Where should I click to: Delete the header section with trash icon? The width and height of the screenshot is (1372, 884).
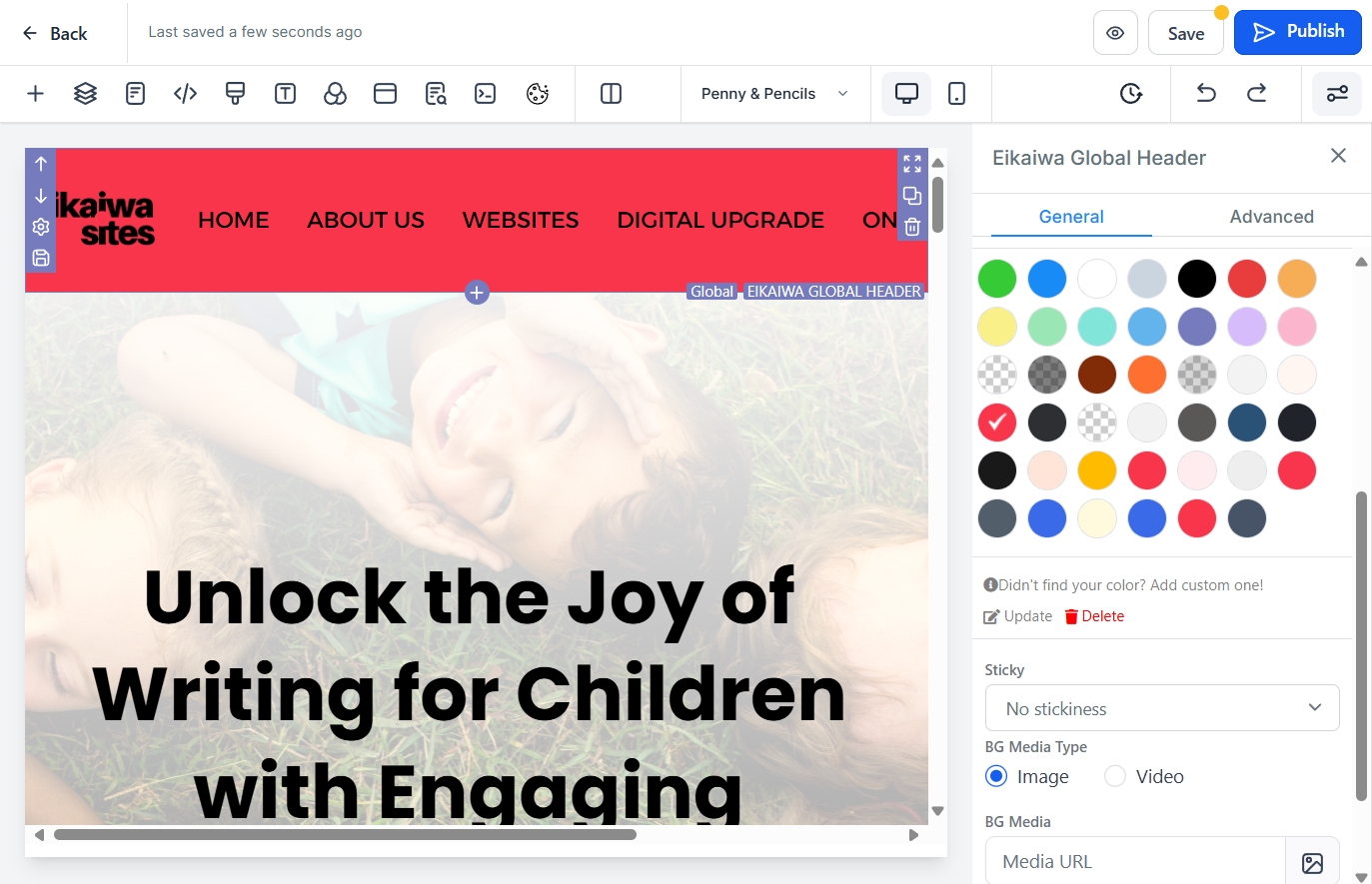click(x=912, y=228)
